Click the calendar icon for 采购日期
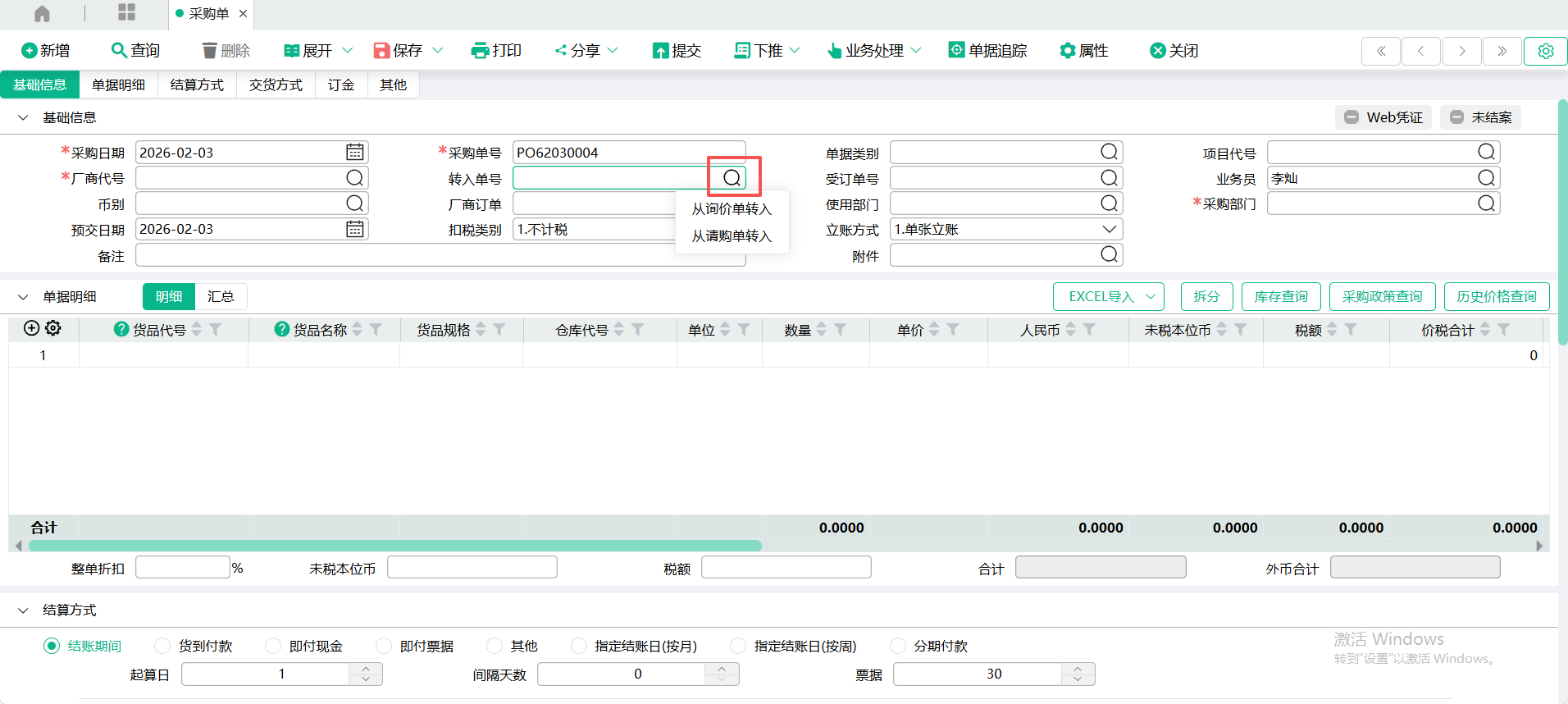This screenshot has width=1568, height=704. click(354, 153)
